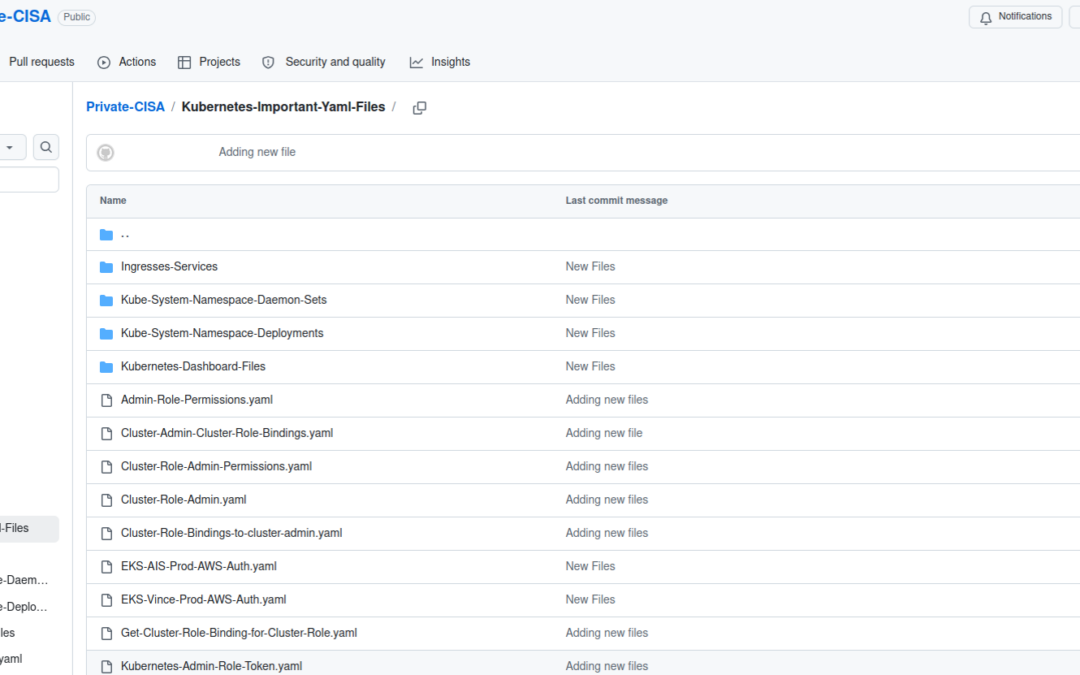The width and height of the screenshot is (1080, 675).
Task: Click Kube-System-Namespace-Deployments folder icon
Action: point(106,333)
